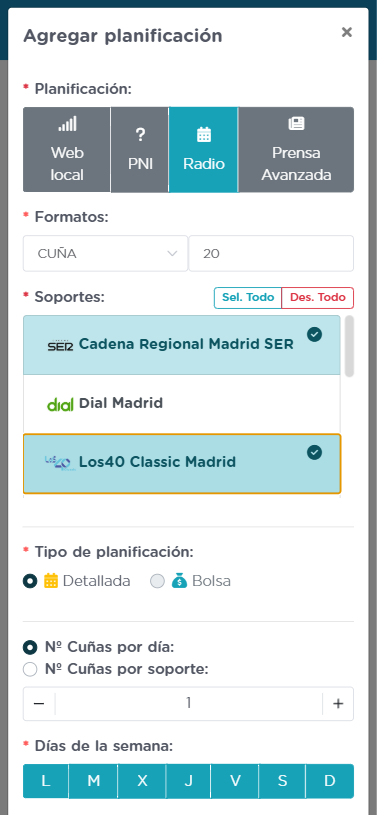The width and height of the screenshot is (377, 815).
Task: Toggle the L weekday tab
Action: coord(46,781)
